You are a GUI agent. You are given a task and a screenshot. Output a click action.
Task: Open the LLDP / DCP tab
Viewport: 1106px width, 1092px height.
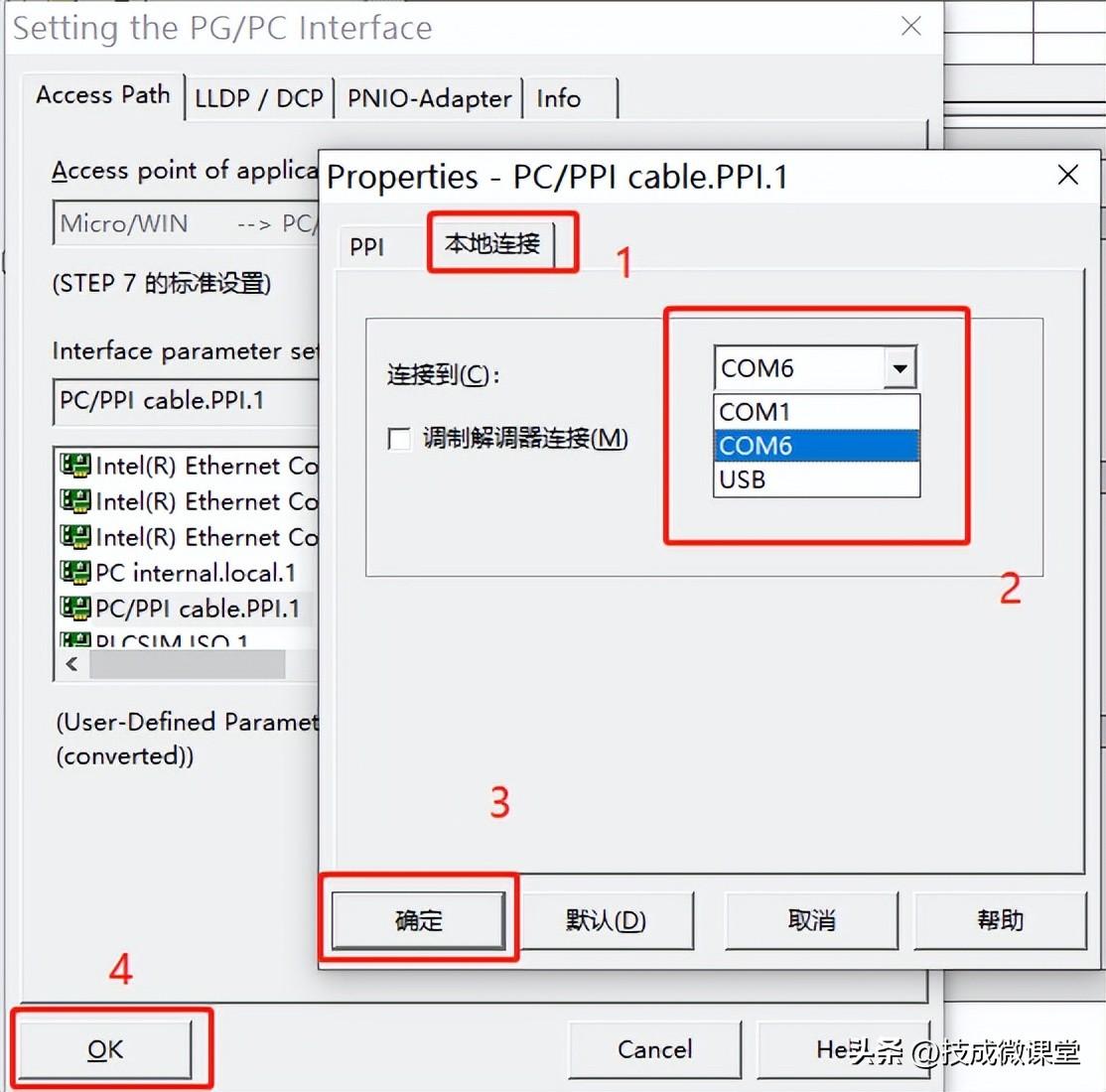coord(259,98)
